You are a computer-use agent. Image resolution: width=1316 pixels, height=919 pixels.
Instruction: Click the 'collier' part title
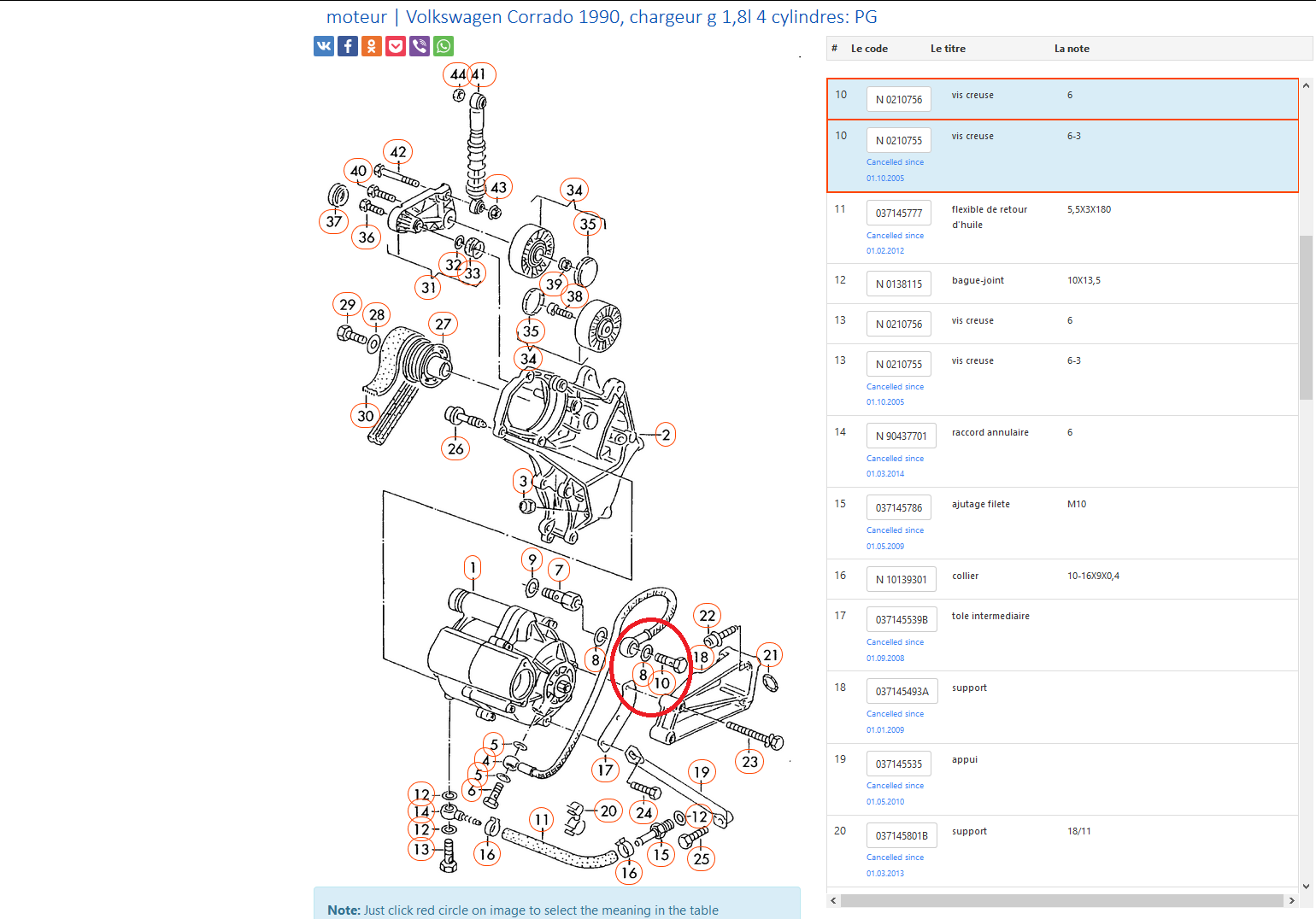(x=965, y=576)
